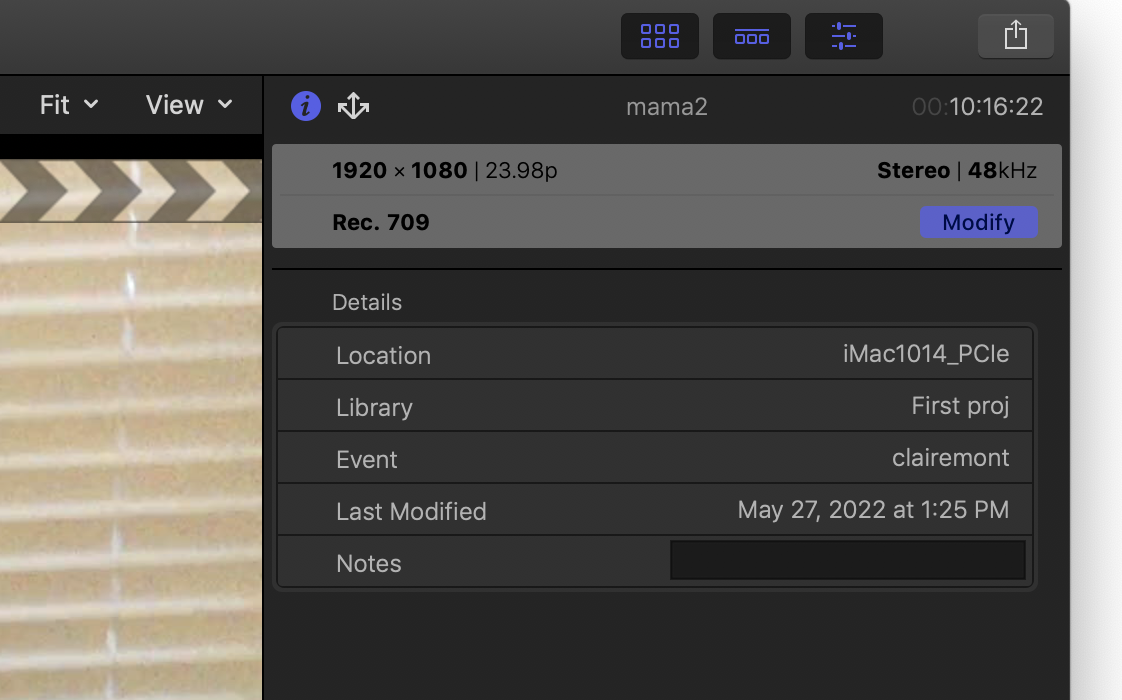Image resolution: width=1122 pixels, height=700 pixels.
Task: Click the Library row label
Action: coord(374,408)
